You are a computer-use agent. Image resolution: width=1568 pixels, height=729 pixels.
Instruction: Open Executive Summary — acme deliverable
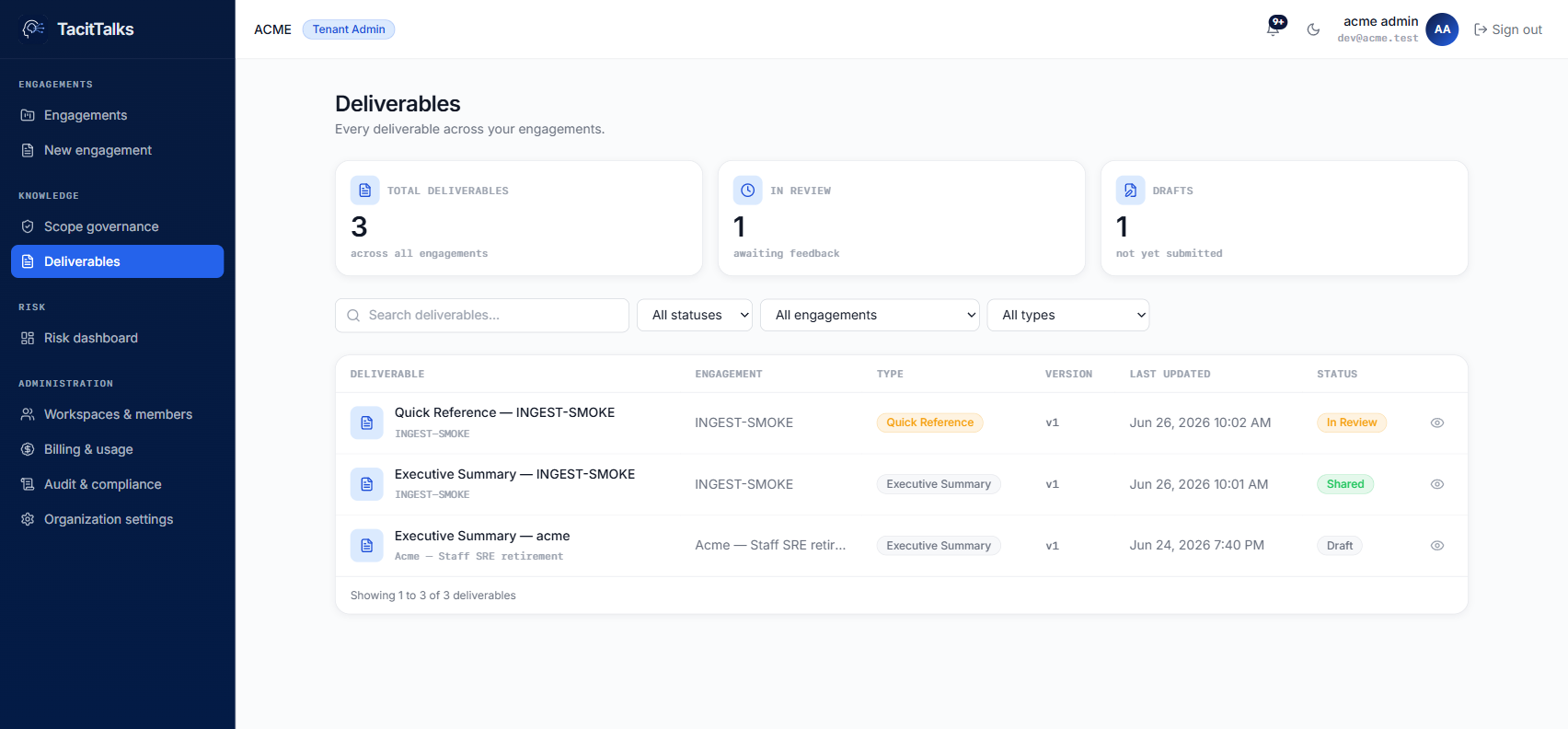pyautogui.click(x=482, y=536)
